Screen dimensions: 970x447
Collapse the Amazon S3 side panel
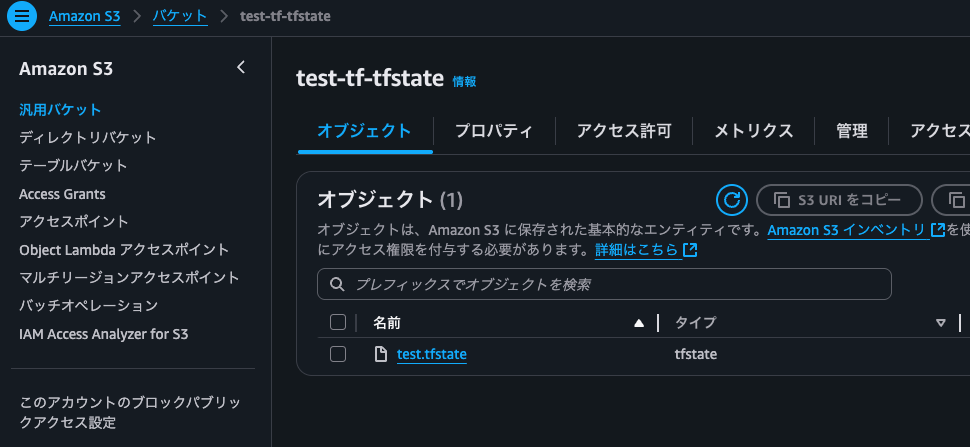240,68
